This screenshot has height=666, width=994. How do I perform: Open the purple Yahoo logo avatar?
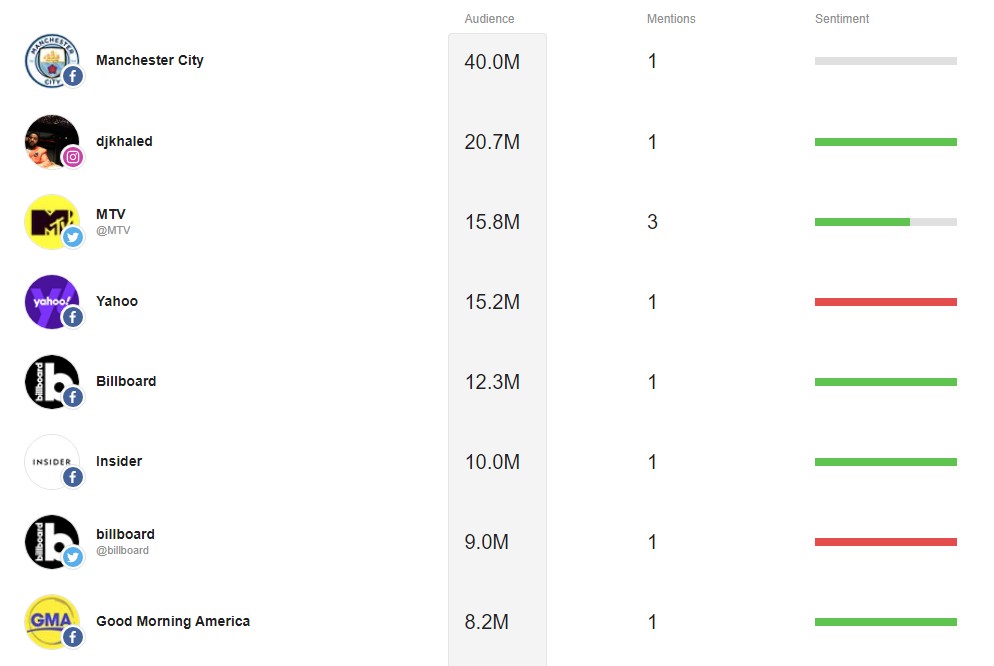coord(52,302)
